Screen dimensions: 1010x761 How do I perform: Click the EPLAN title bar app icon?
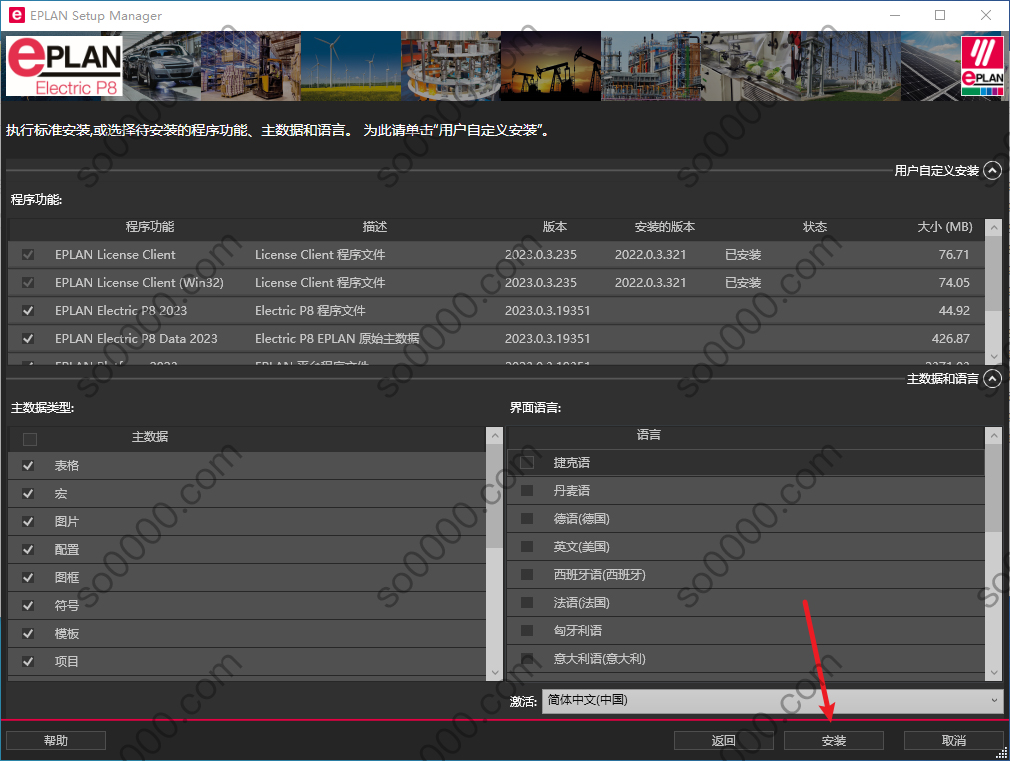point(16,15)
